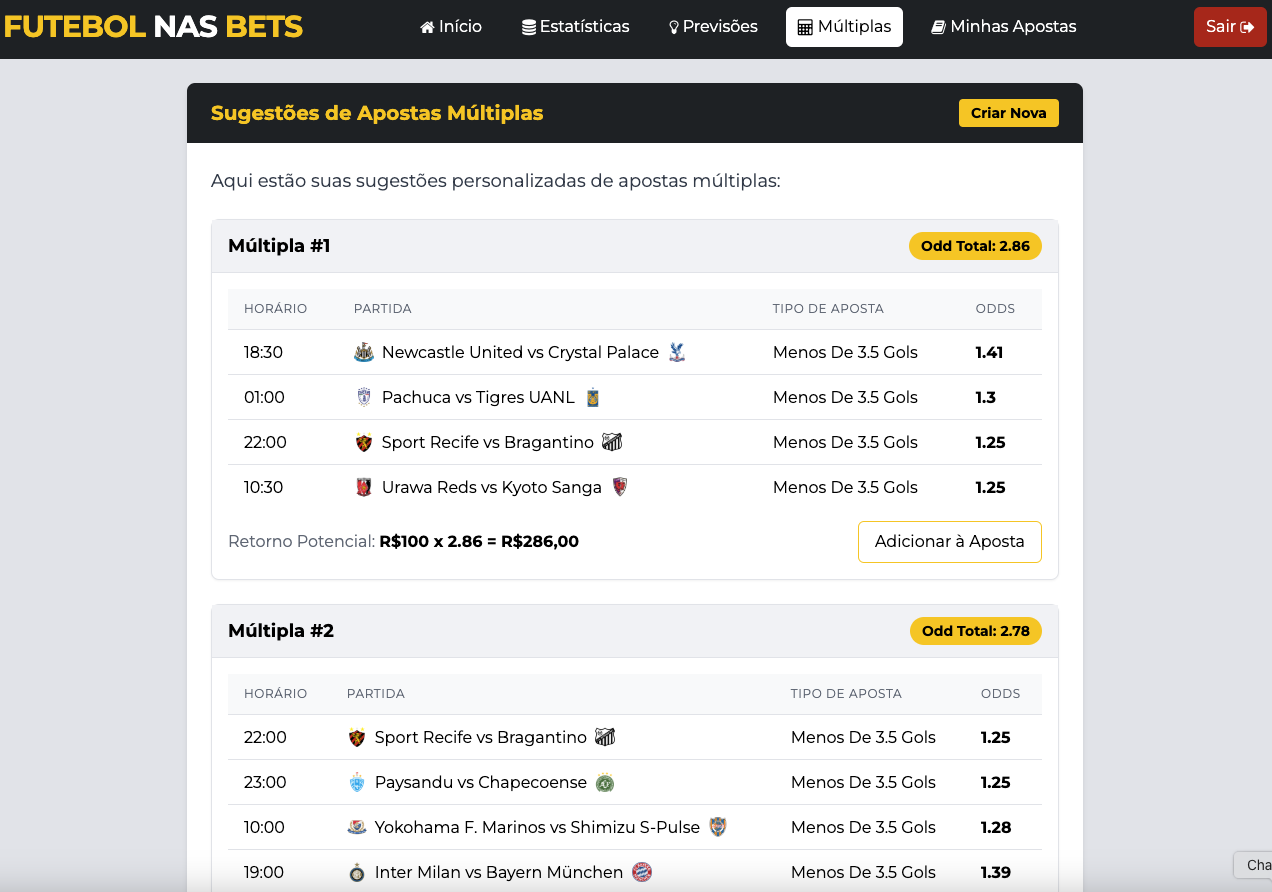Click the Criar Nova button
The width and height of the screenshot is (1272, 892).
point(1008,113)
